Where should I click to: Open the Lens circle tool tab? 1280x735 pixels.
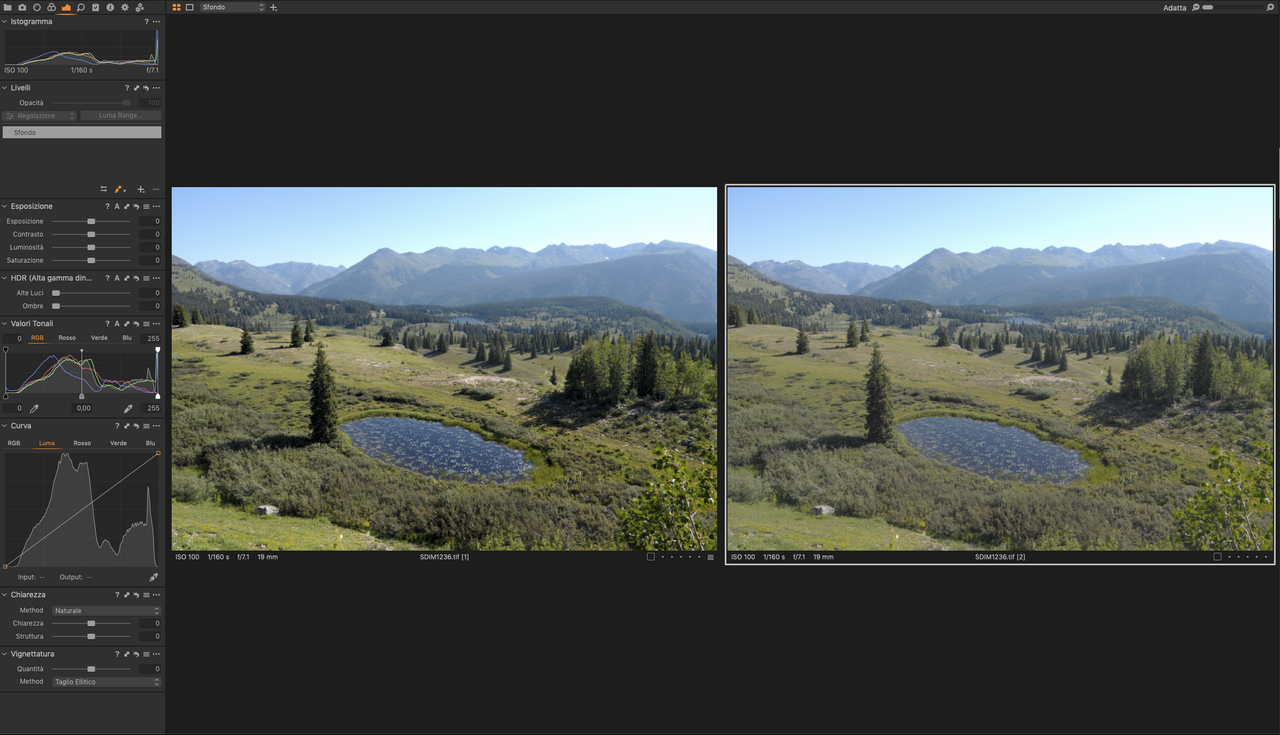(37, 7)
